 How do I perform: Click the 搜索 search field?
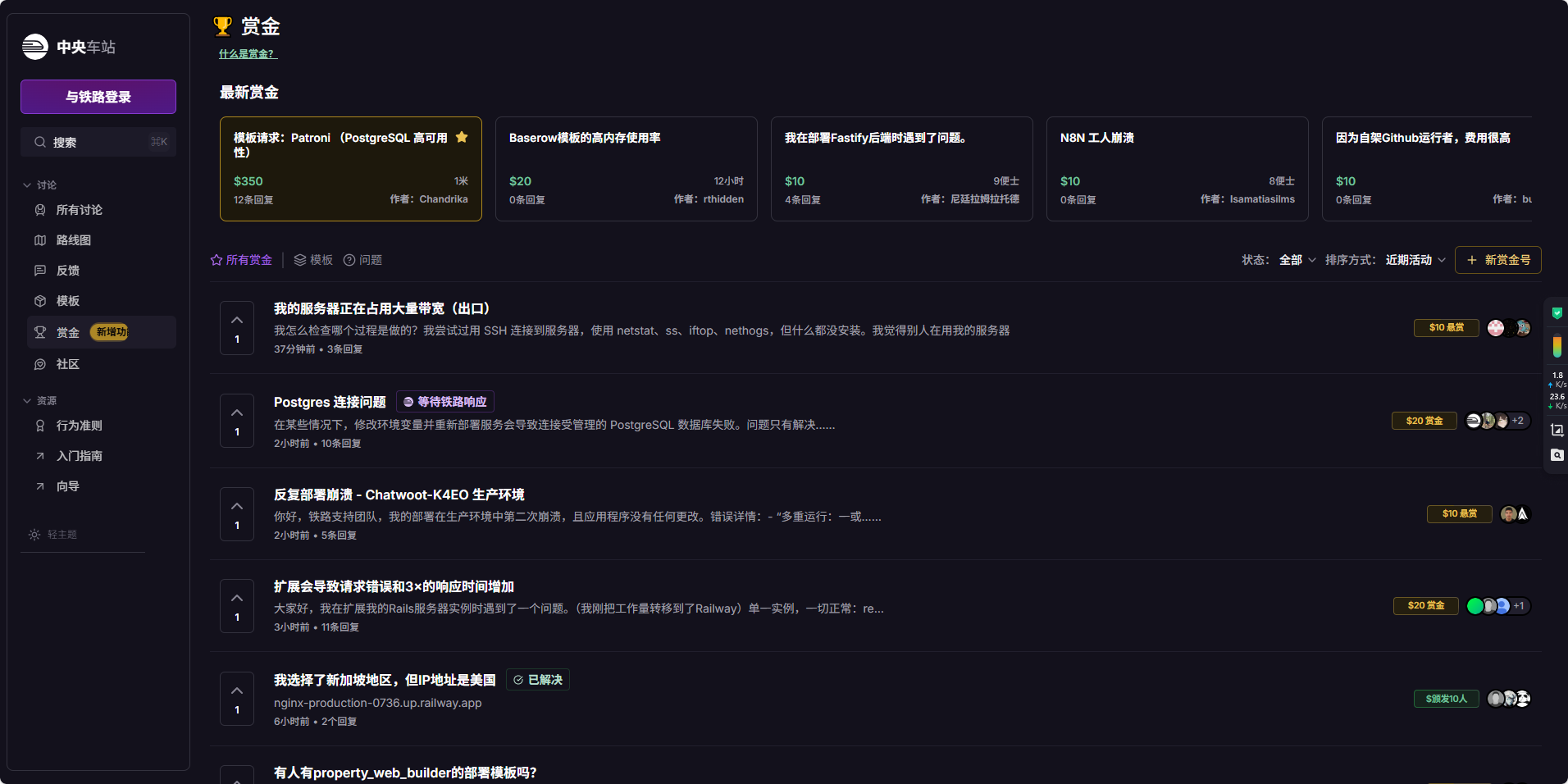point(98,142)
